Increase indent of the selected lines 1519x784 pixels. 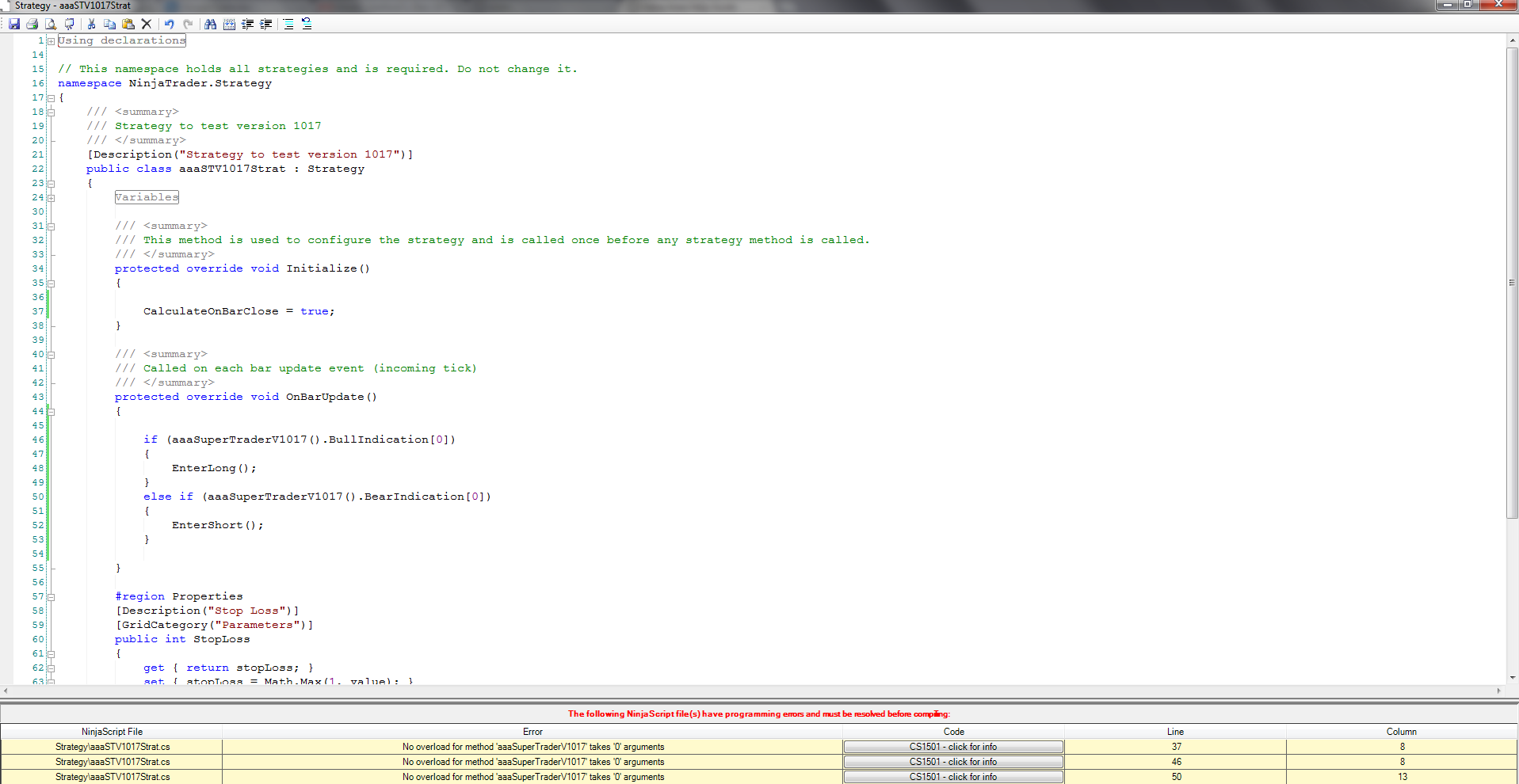tap(266, 24)
